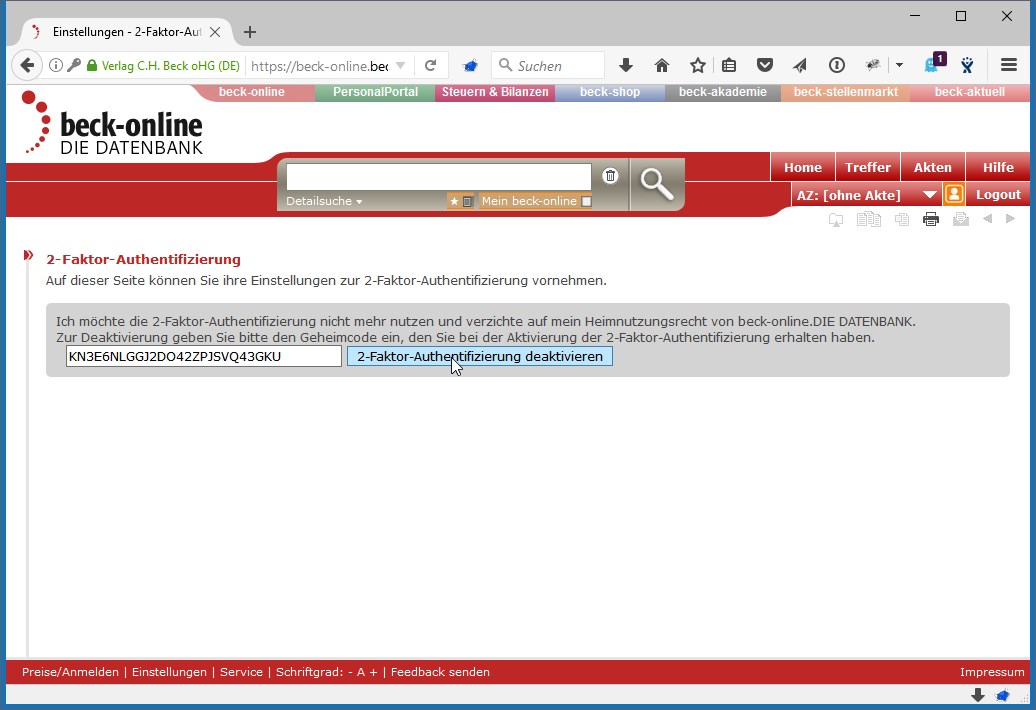This screenshot has height=710, width=1036.
Task: Click the beck-online search input field
Action: coord(439,176)
